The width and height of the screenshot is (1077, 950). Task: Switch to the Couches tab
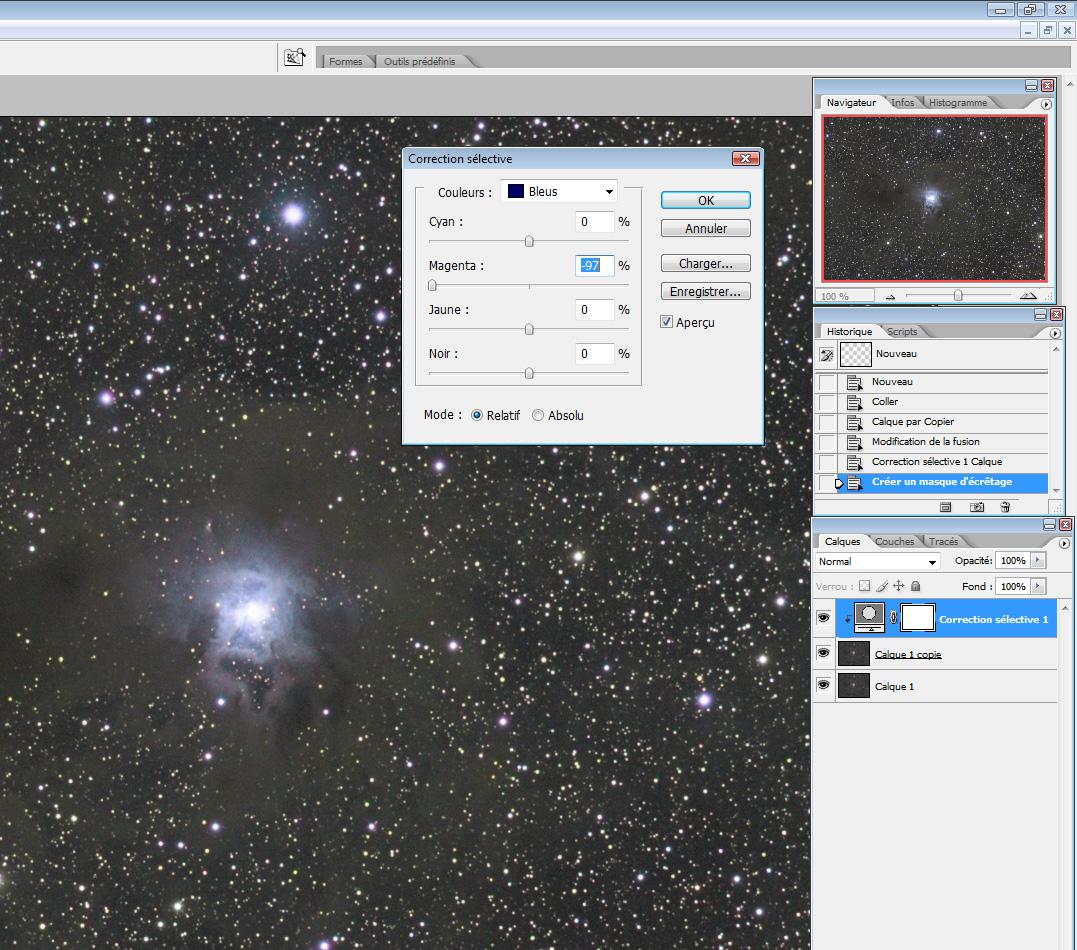pos(894,541)
